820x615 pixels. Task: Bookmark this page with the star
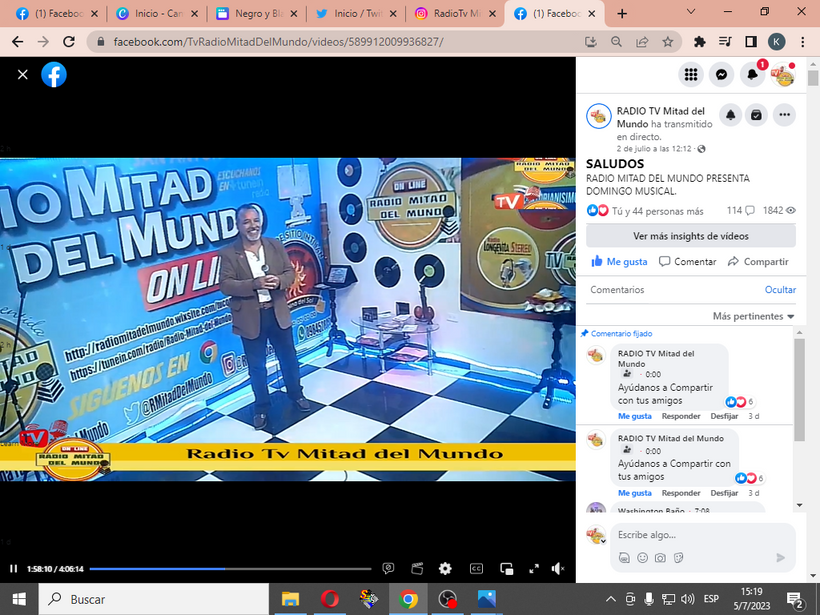pyautogui.click(x=668, y=42)
